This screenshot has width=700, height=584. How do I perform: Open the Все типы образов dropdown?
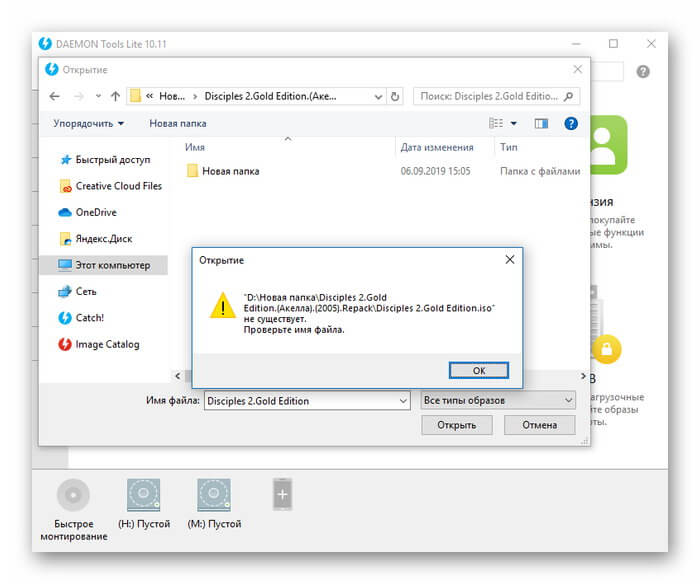pos(497,400)
